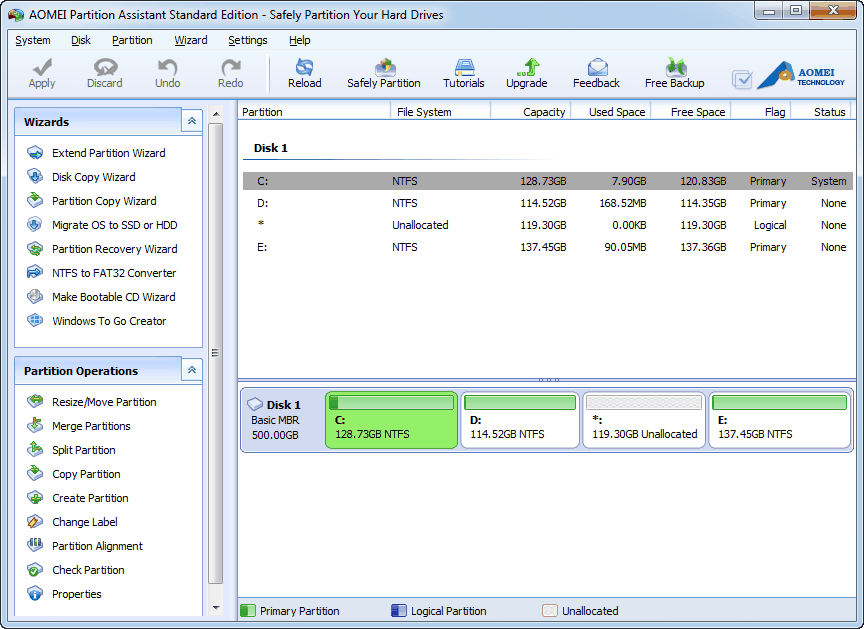This screenshot has height=629, width=864.
Task: Click the Redo arrow icon
Action: (x=230, y=73)
